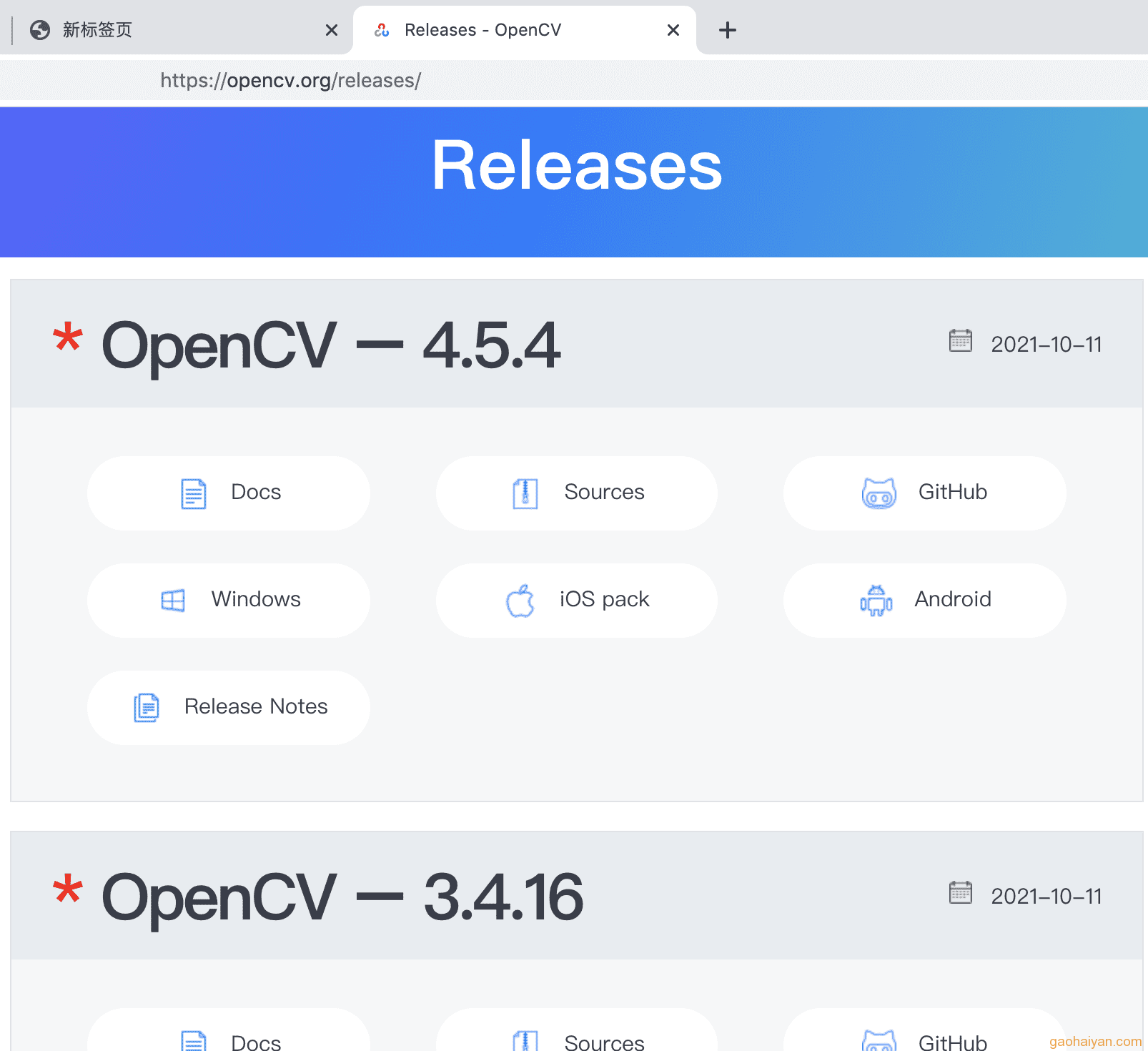Select the Releases - OpenCV tab
The width and height of the screenshot is (1148, 1051).
(x=525, y=30)
